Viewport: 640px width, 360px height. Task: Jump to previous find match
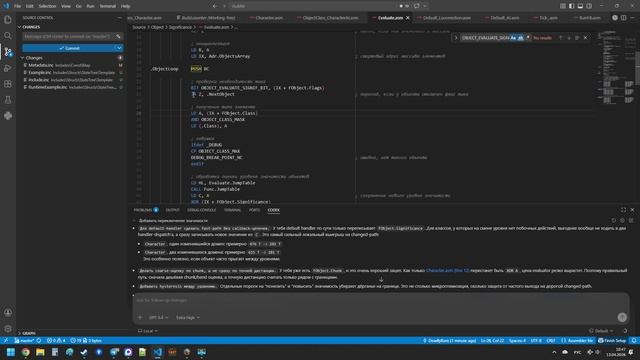pos(560,38)
